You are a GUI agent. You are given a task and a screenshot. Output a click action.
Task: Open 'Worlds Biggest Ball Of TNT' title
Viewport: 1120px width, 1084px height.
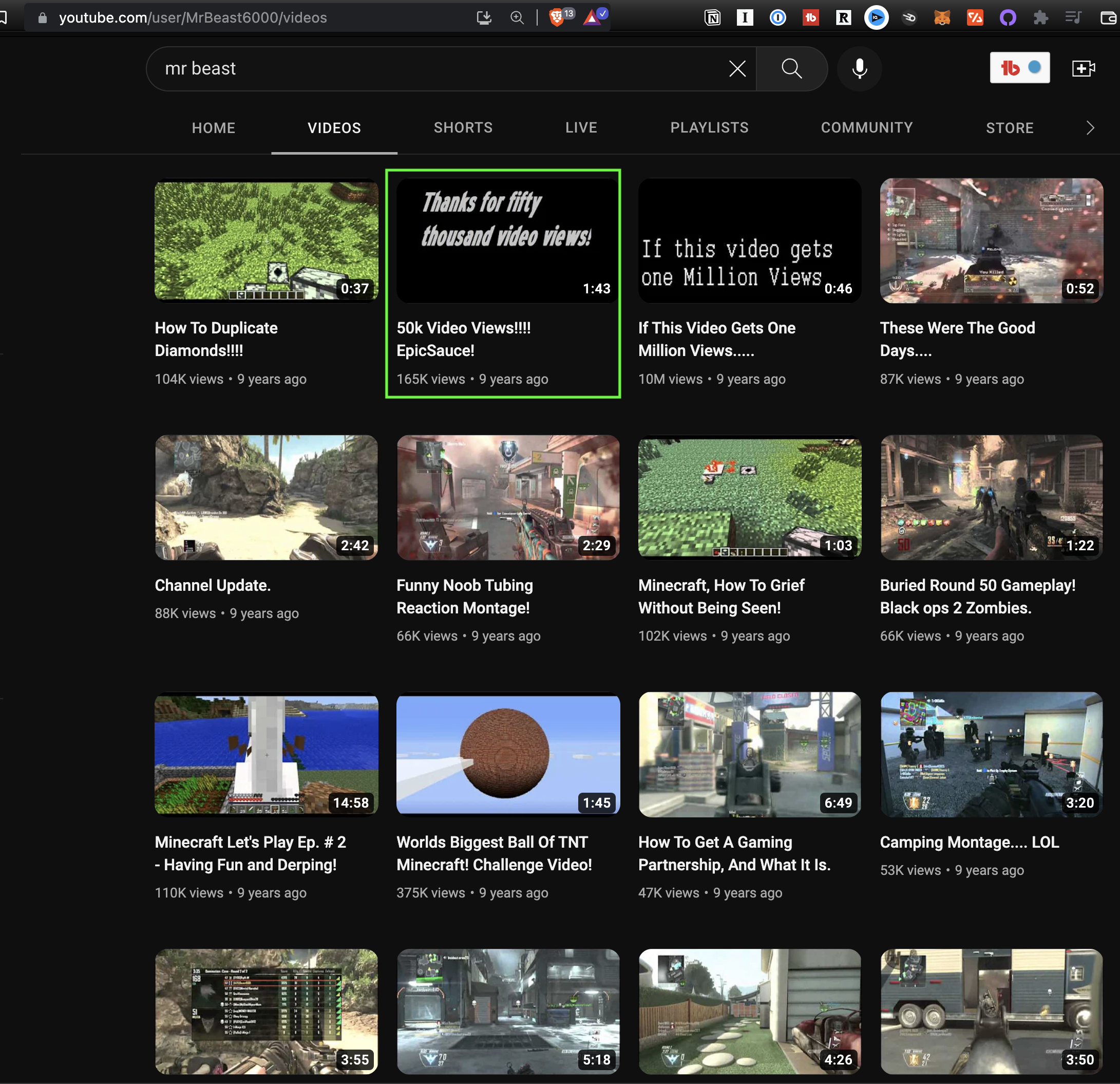tap(495, 853)
